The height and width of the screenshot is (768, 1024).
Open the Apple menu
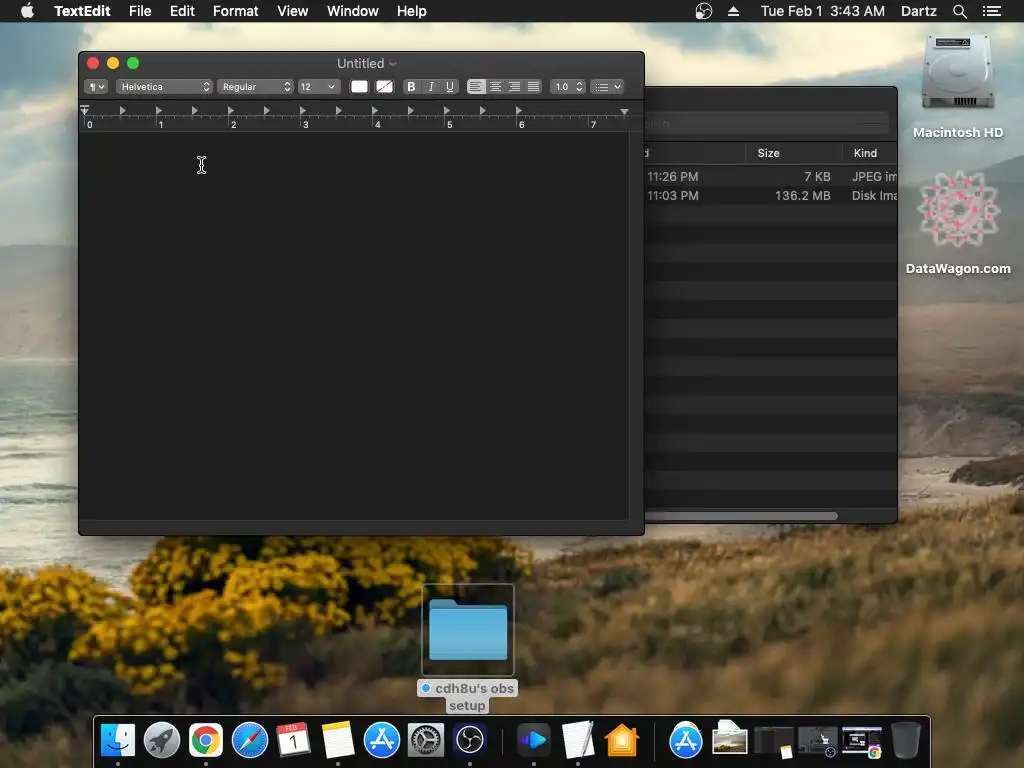pyautogui.click(x=27, y=11)
